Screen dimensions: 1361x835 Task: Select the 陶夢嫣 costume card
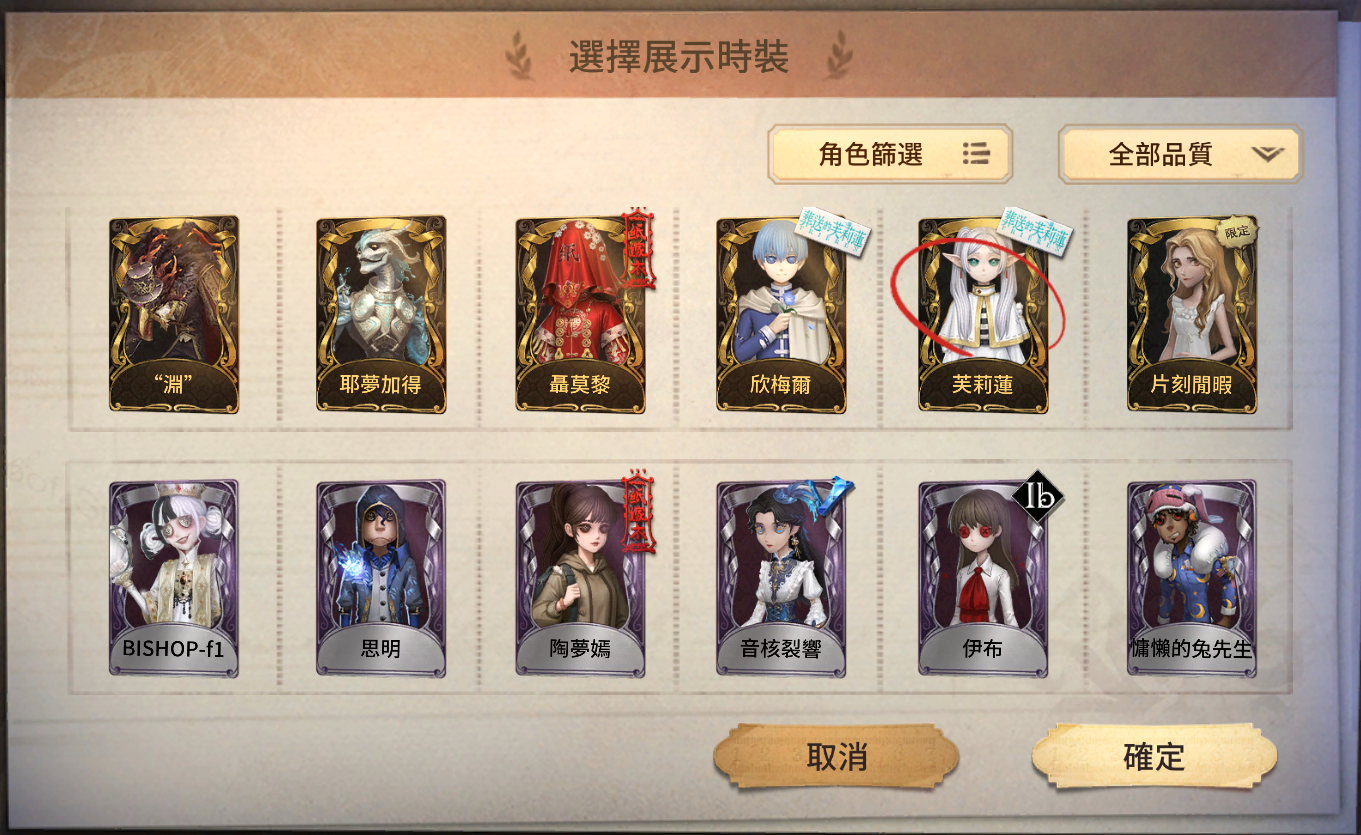(580, 579)
